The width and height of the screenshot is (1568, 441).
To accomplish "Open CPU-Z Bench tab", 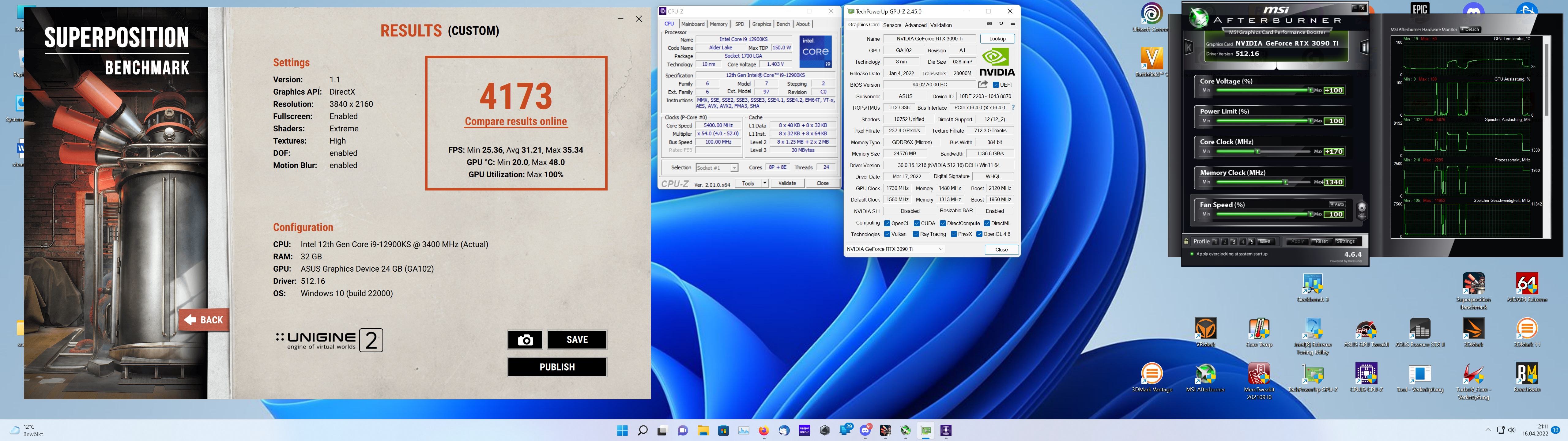I will pos(783,24).
